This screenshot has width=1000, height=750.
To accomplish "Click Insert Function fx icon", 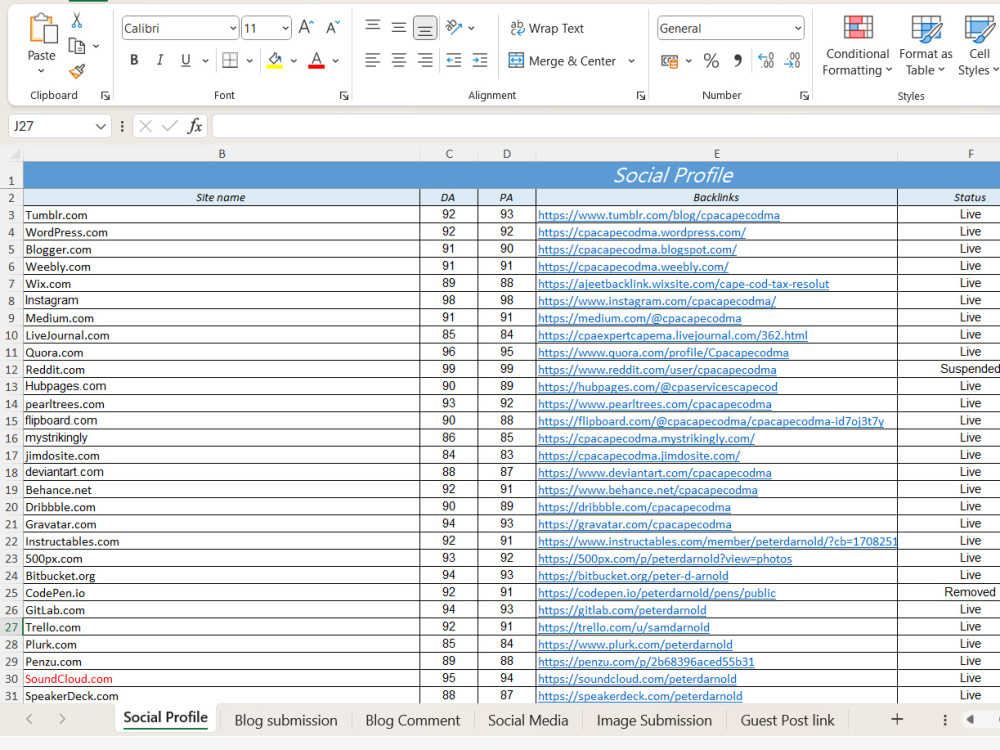I will click(195, 126).
